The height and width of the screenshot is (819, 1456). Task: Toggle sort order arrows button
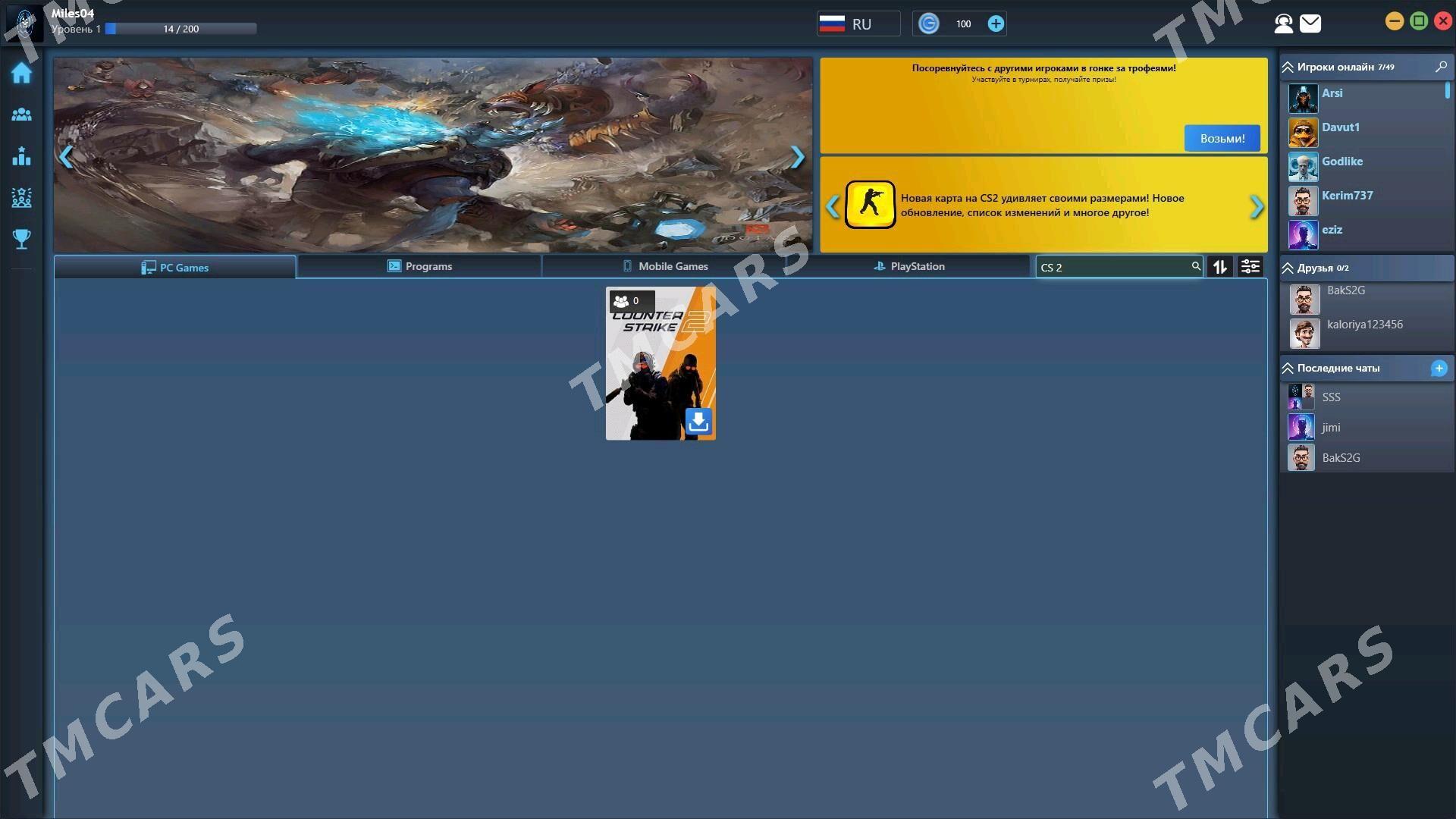coord(1219,266)
